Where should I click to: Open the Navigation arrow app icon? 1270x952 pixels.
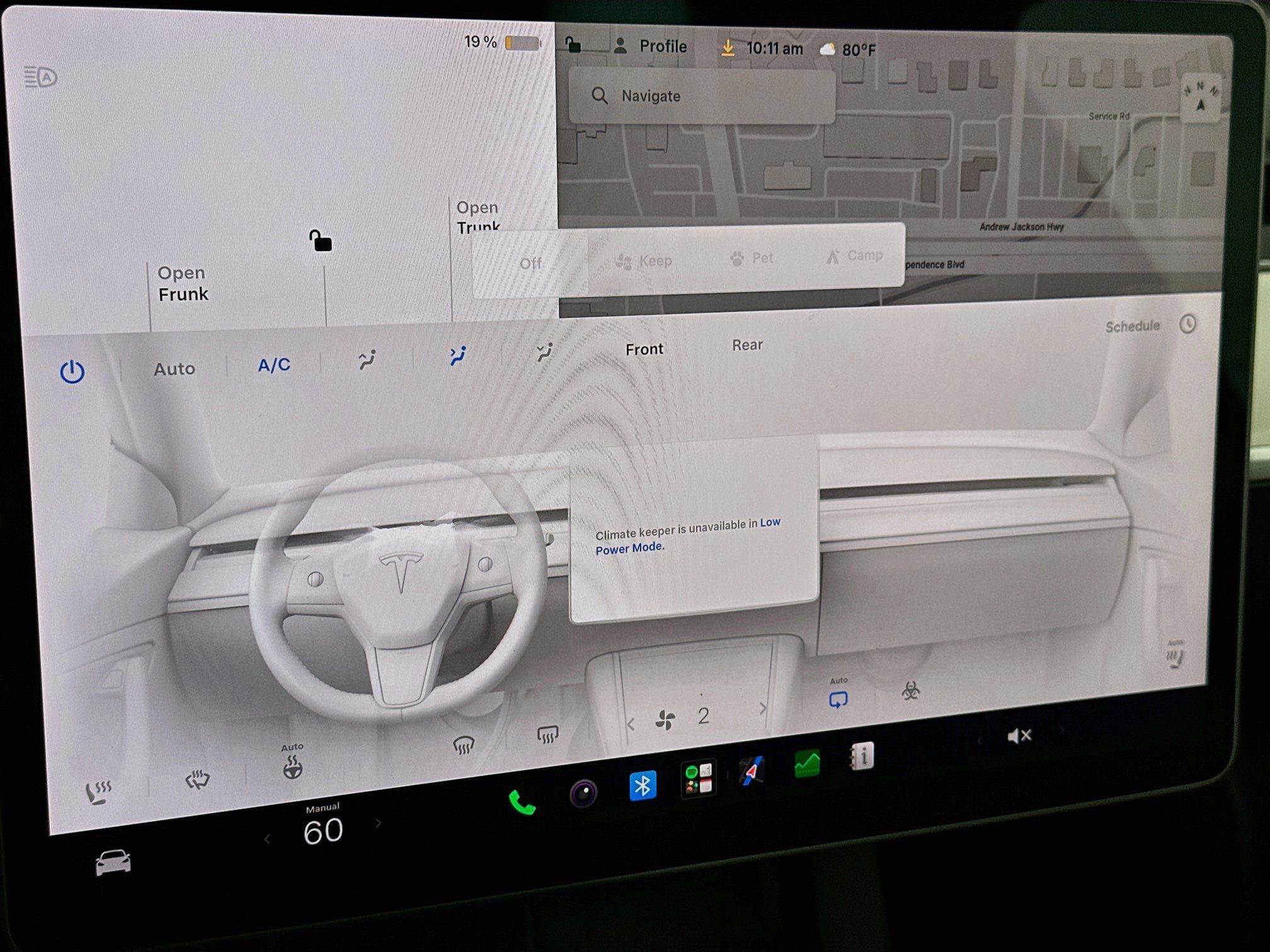[752, 771]
